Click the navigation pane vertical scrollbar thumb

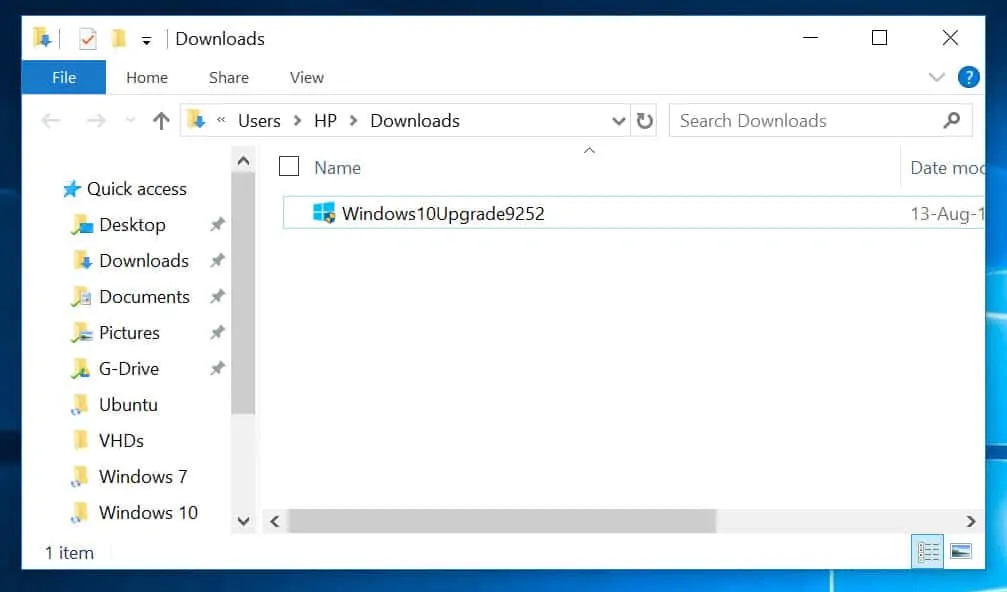click(x=243, y=293)
